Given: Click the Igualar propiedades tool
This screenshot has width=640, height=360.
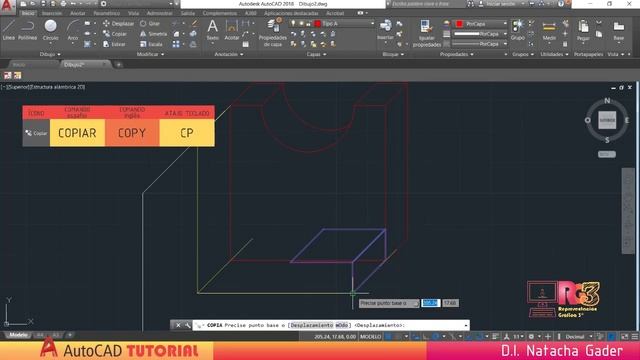Looking at the screenshot, I should [x=427, y=33].
